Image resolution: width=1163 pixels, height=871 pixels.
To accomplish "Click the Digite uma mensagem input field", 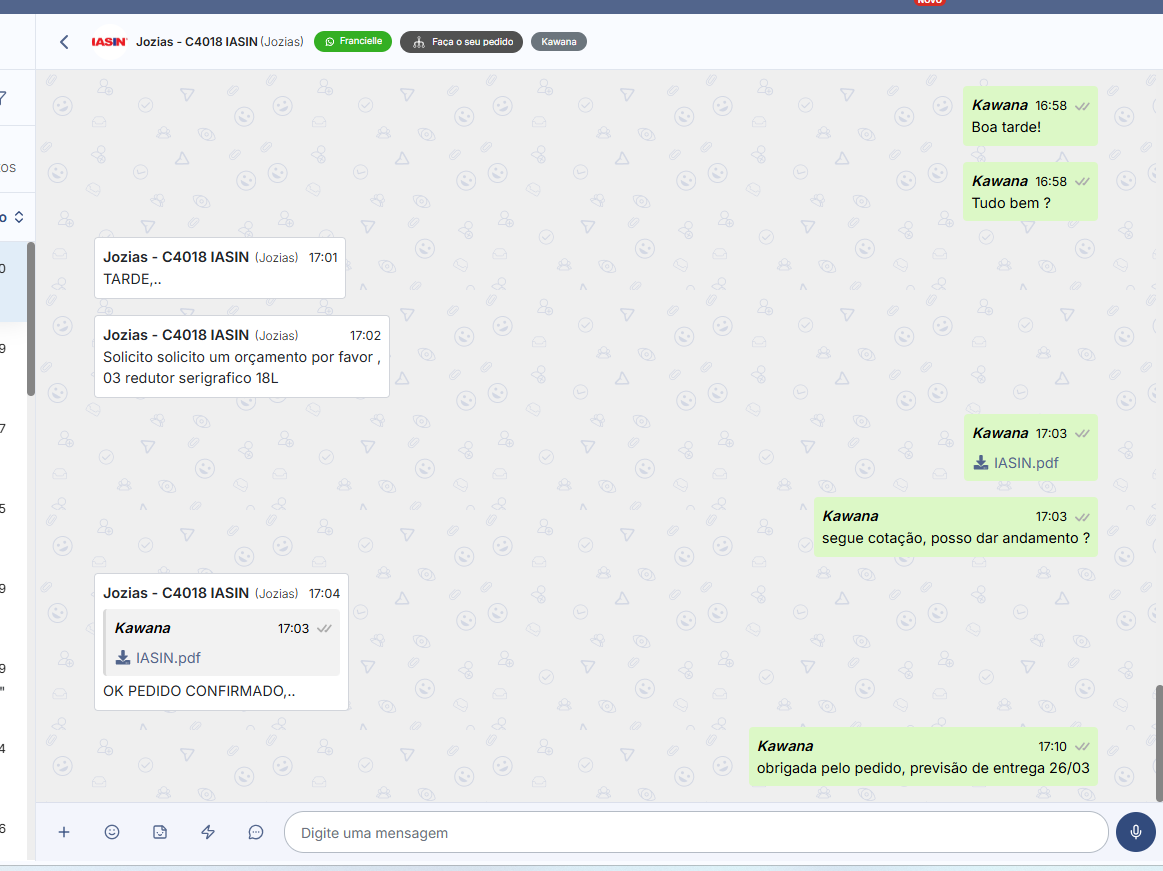I will tap(696, 832).
